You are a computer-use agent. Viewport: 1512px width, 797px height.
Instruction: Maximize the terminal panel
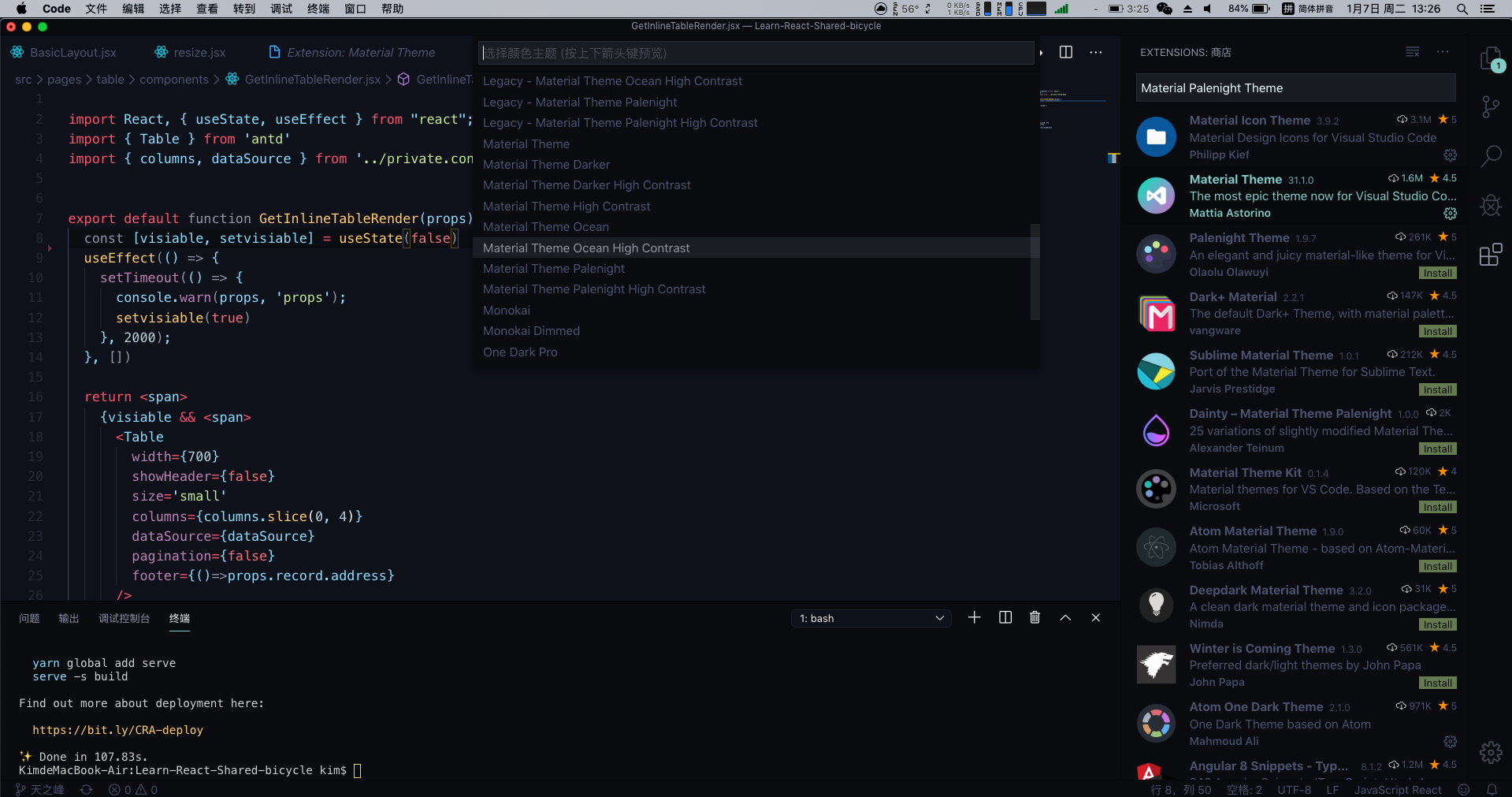[x=1065, y=618]
